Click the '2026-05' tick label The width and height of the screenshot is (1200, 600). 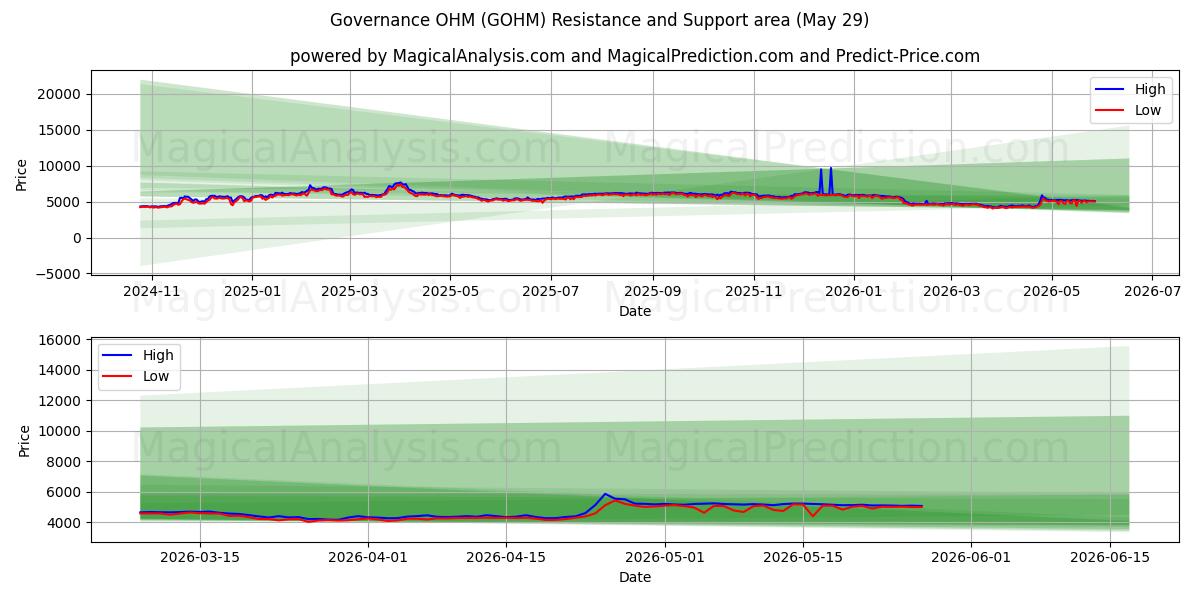pos(1051,290)
